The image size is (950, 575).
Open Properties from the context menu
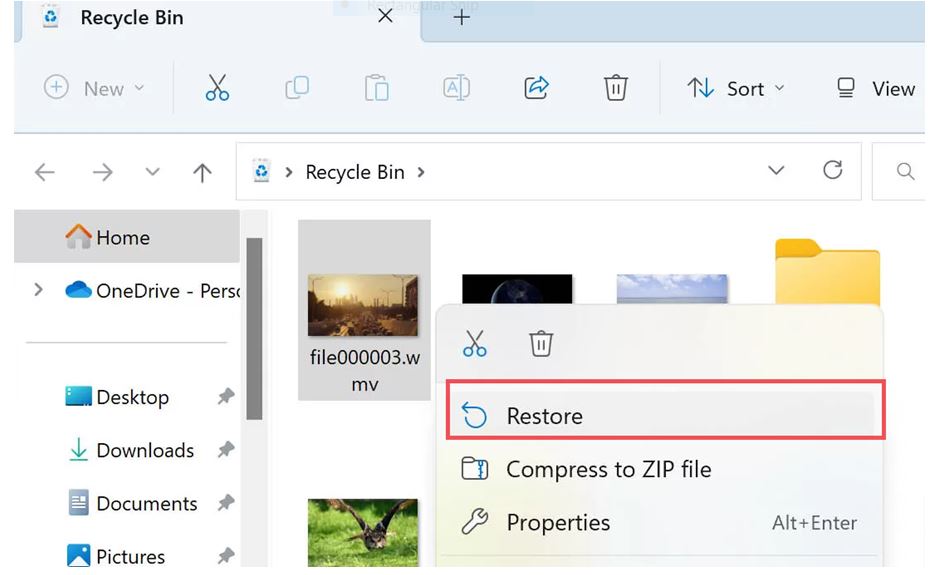click(558, 522)
